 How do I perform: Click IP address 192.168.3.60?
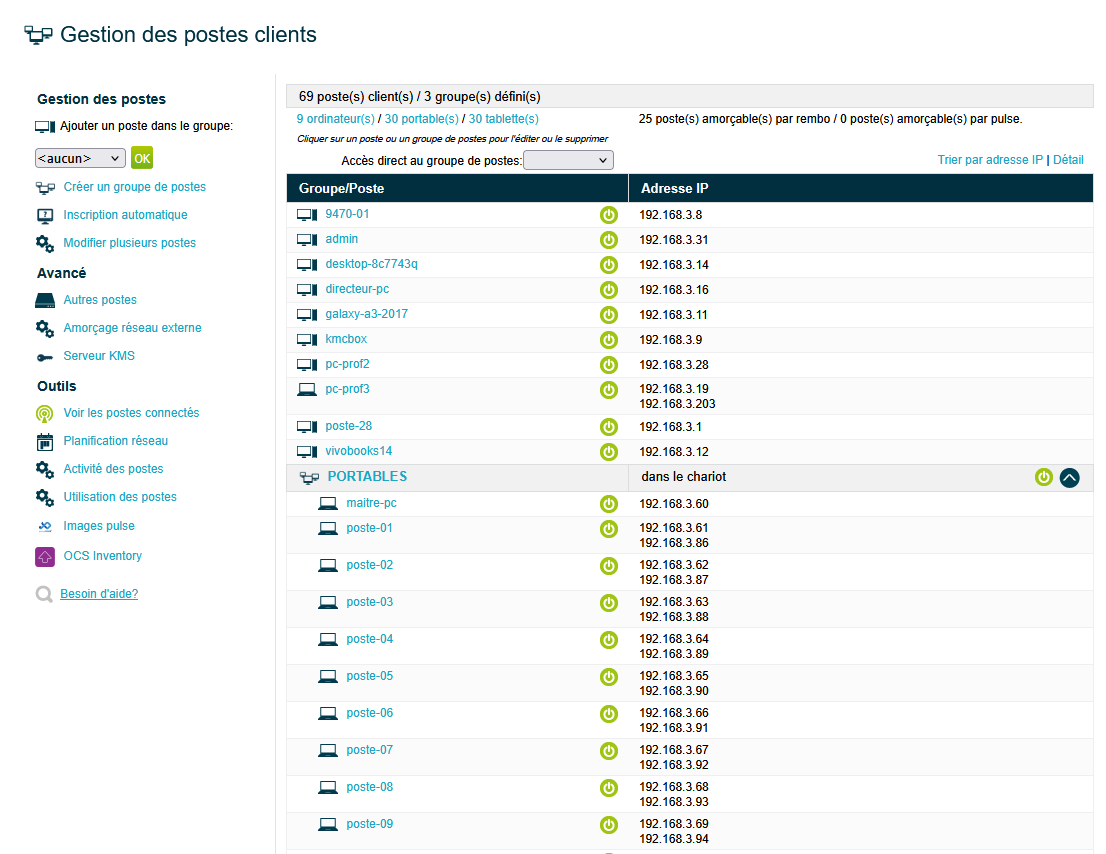coord(674,504)
